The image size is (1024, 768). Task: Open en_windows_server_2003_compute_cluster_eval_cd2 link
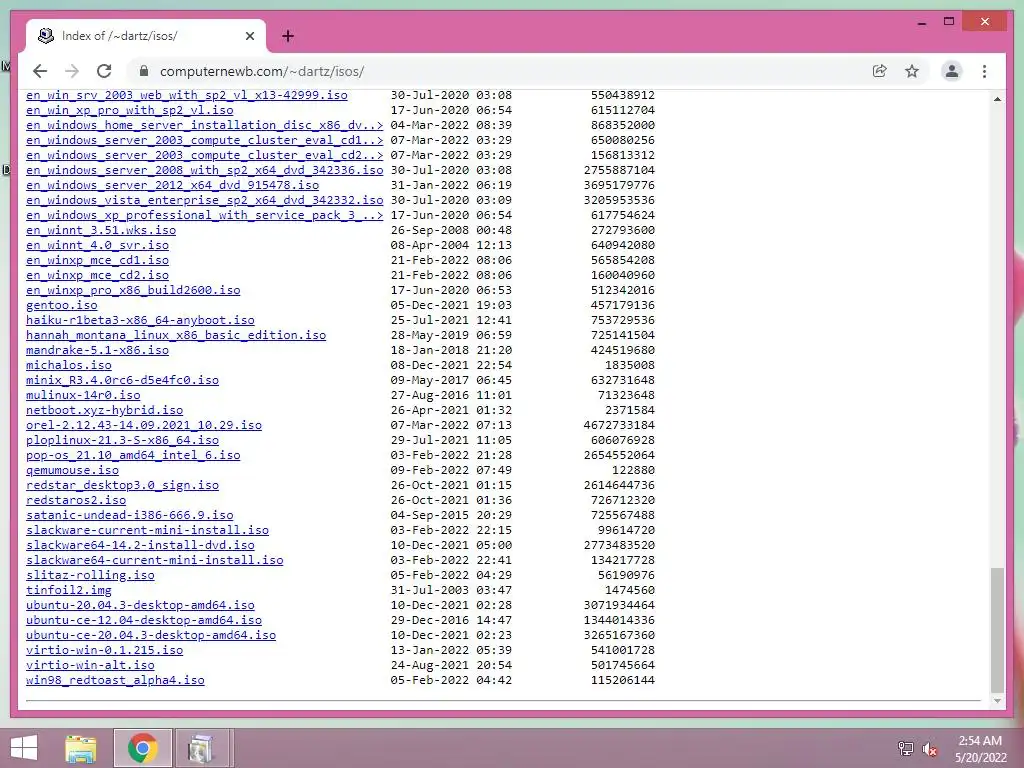click(204, 155)
